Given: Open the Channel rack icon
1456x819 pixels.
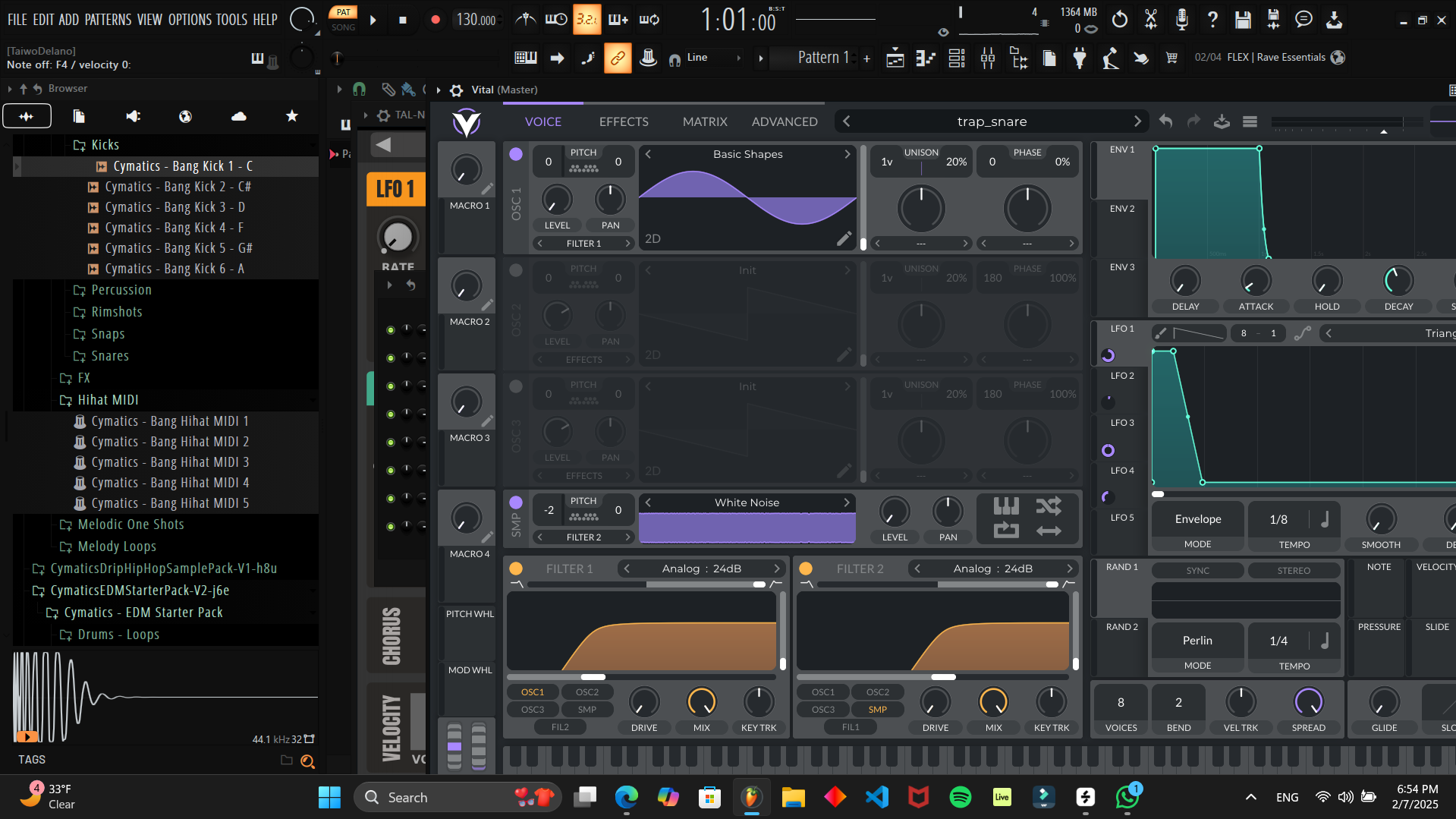Looking at the screenshot, I should pos(957,58).
